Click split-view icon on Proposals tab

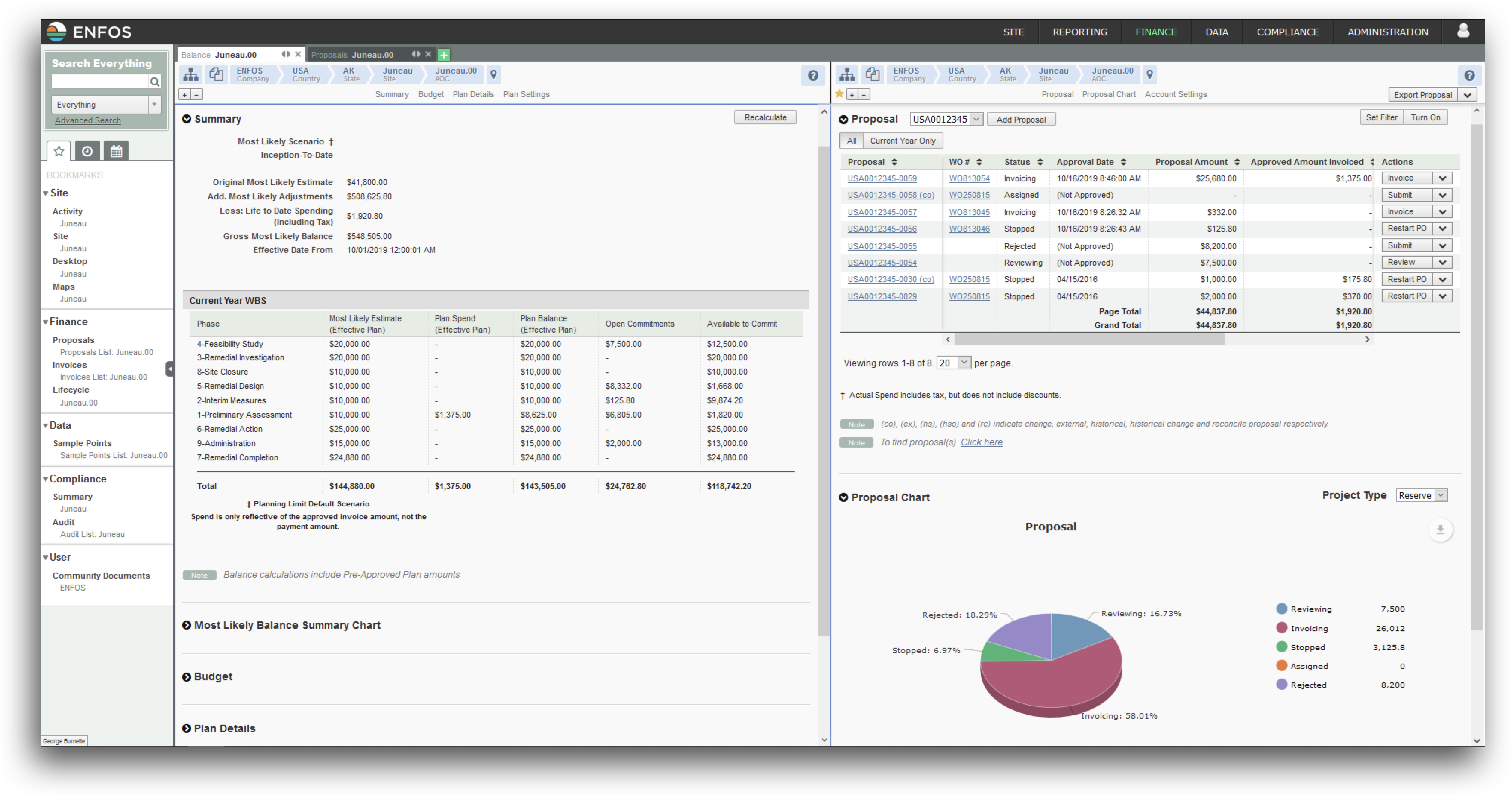[x=416, y=54]
